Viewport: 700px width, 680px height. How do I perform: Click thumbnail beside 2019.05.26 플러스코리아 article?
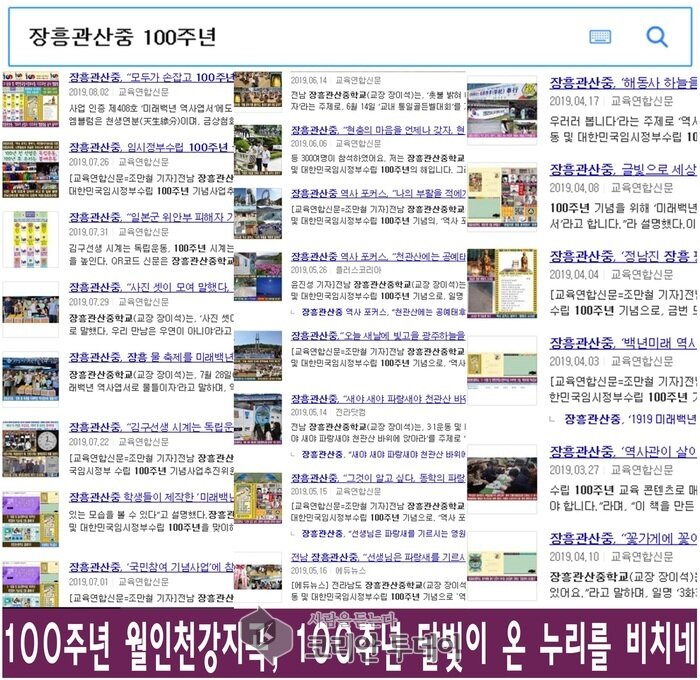click(x=258, y=276)
